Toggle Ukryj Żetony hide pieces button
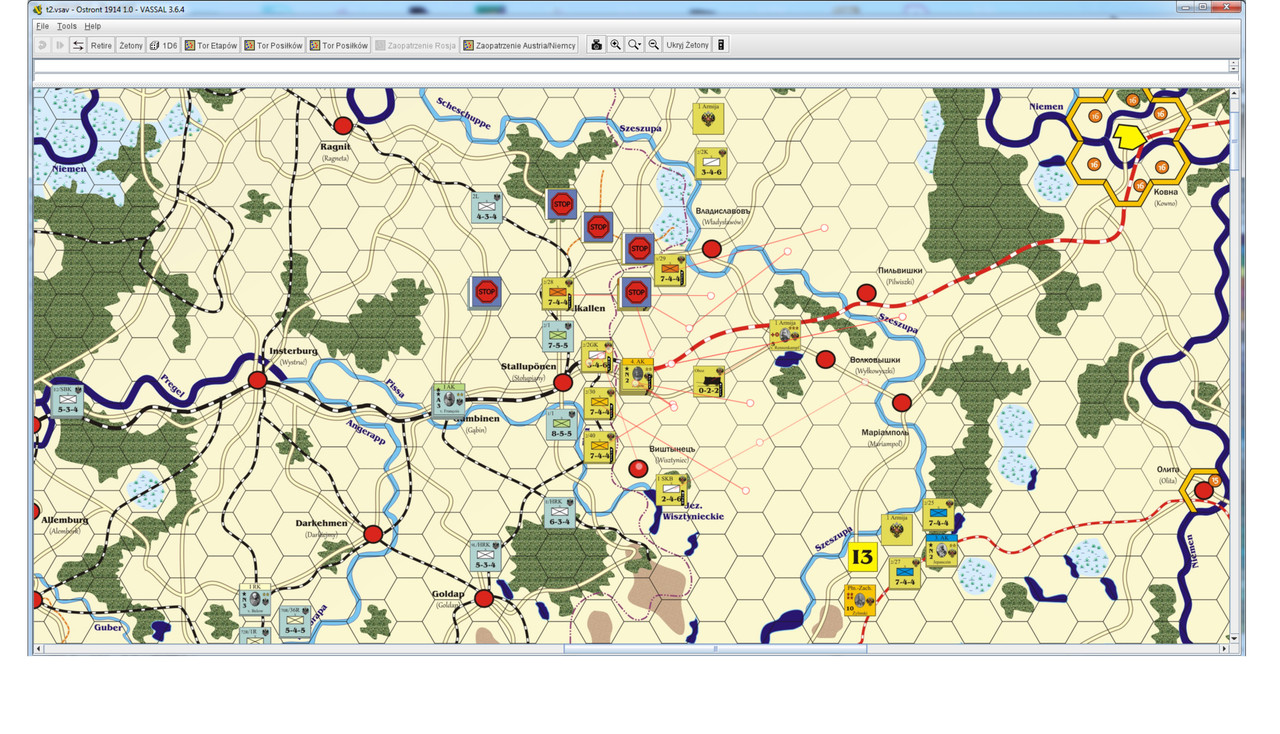The height and width of the screenshot is (734, 1280). (688, 45)
